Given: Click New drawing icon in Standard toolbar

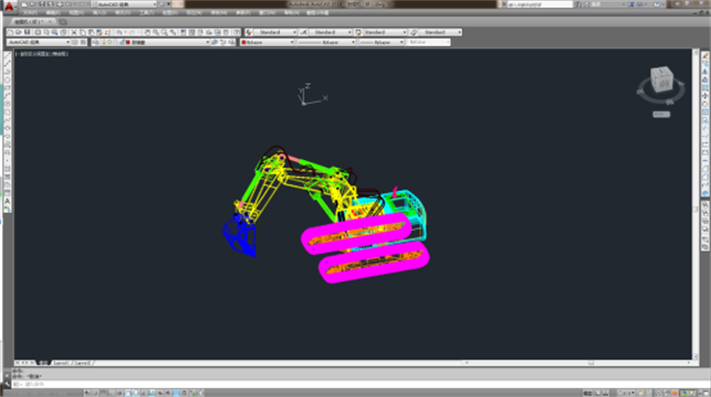Looking at the screenshot, I should click(10, 32).
